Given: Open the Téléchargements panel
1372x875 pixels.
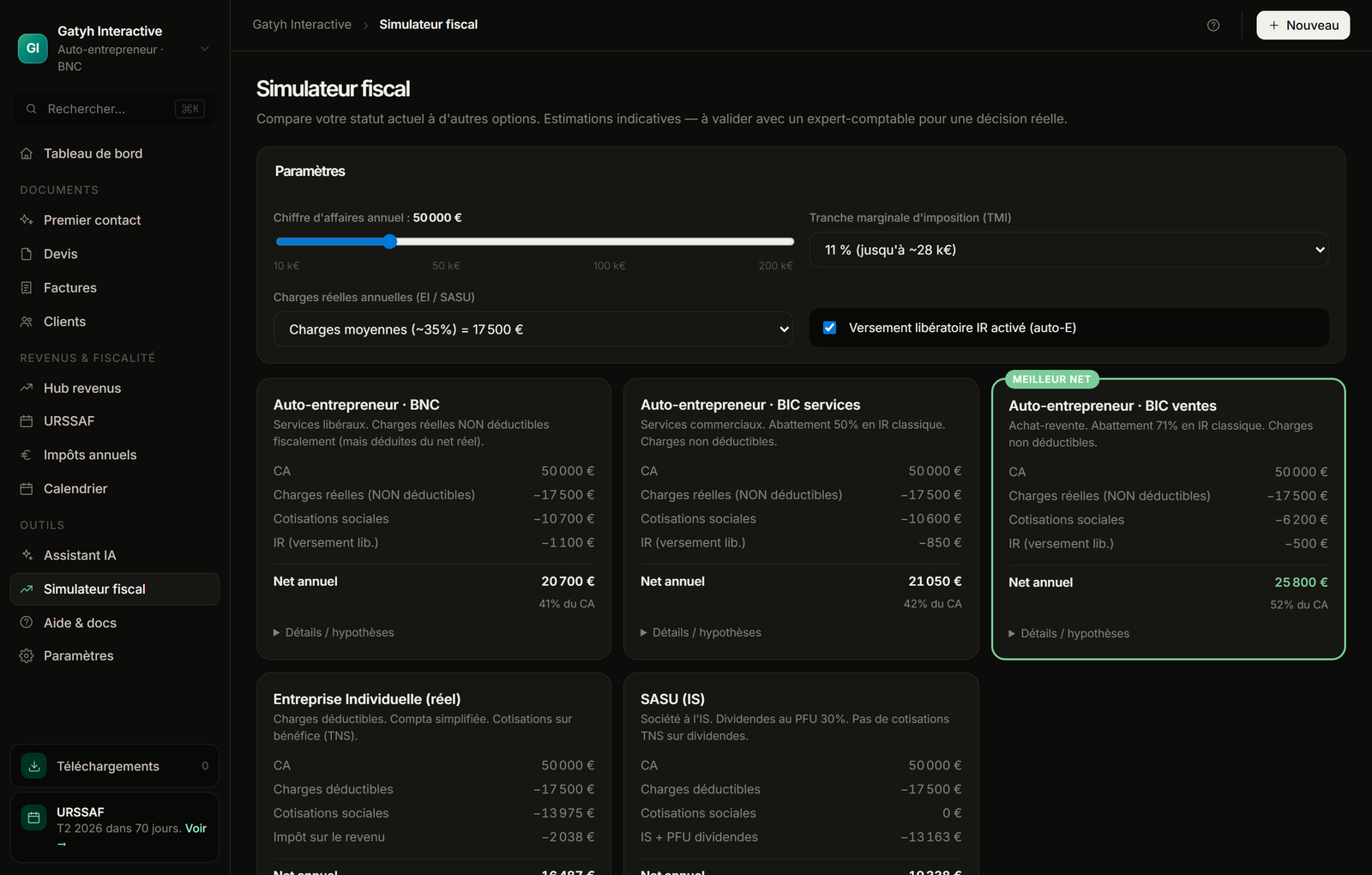Looking at the screenshot, I should (114, 766).
